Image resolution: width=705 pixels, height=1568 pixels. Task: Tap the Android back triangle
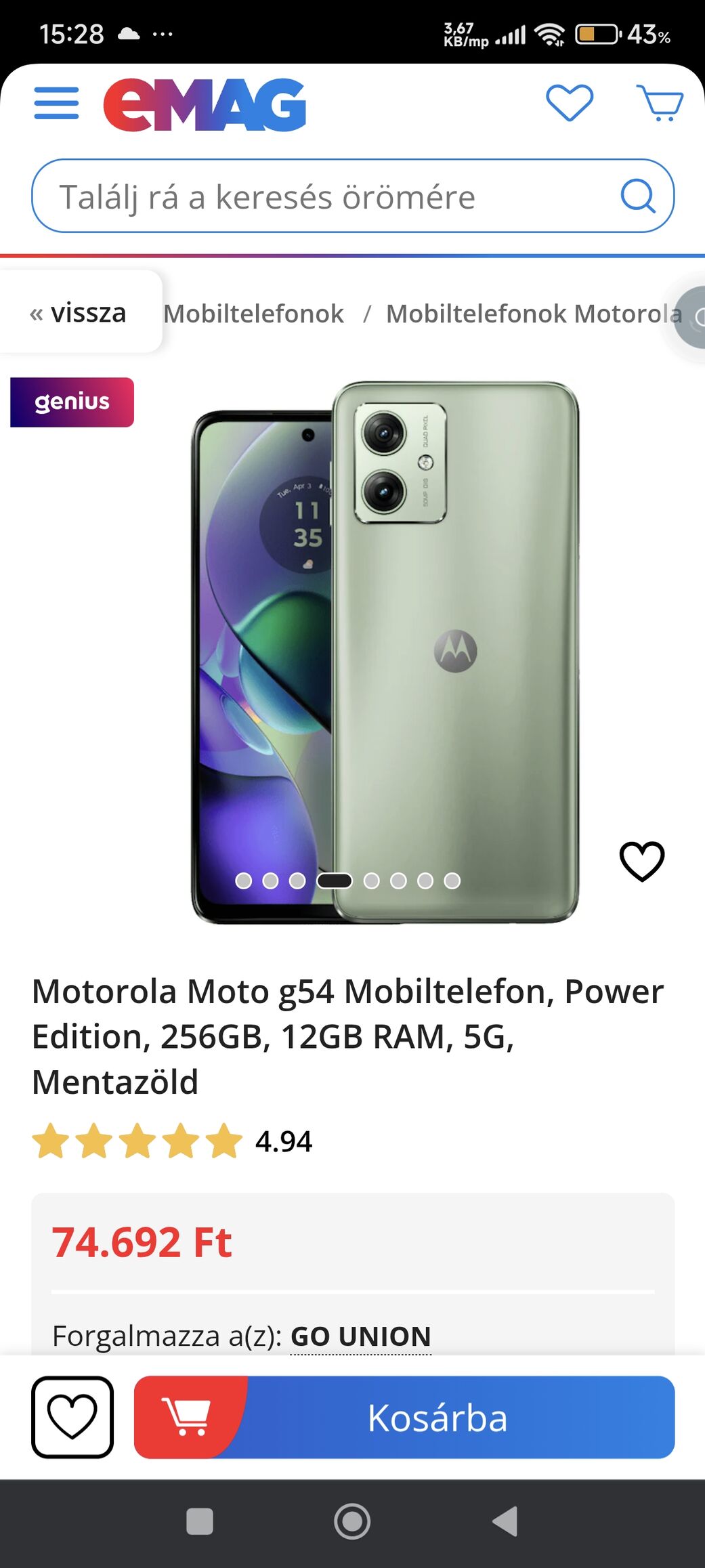click(505, 1521)
